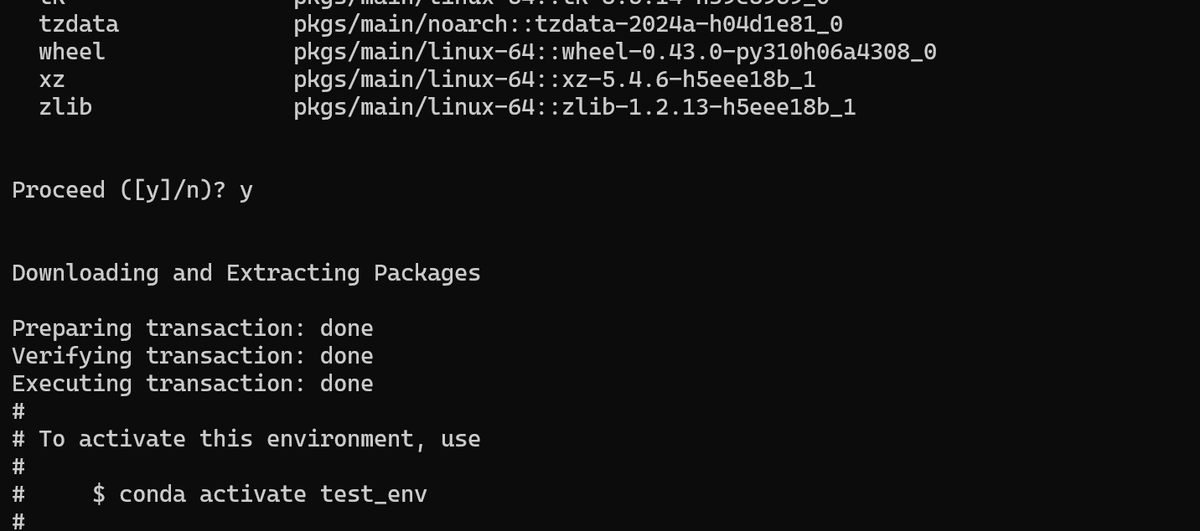Click done after Verifying transaction

click(x=346, y=356)
